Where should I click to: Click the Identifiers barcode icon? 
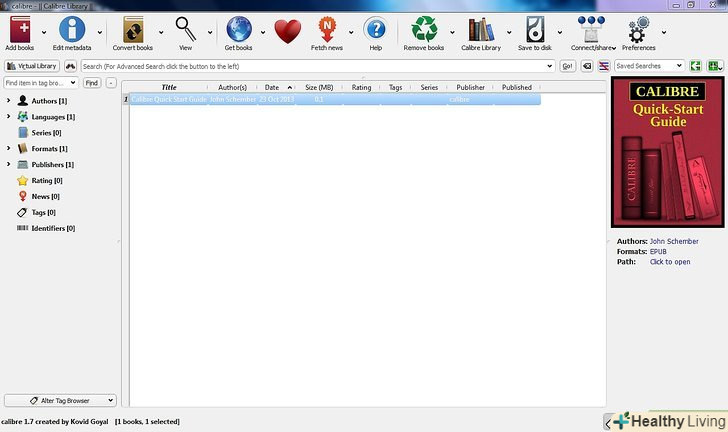(x=22, y=228)
